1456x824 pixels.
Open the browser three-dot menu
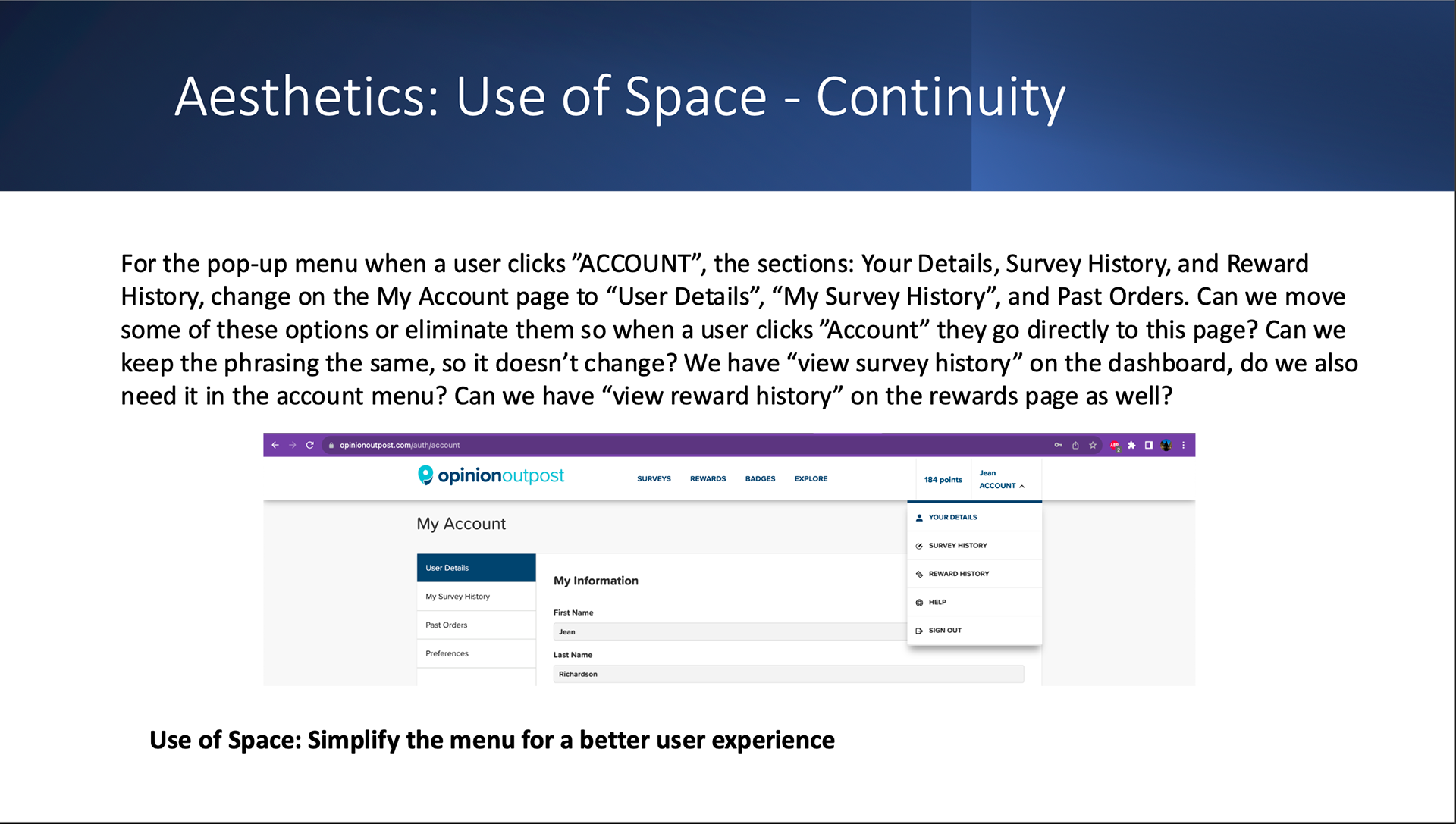click(x=1183, y=445)
